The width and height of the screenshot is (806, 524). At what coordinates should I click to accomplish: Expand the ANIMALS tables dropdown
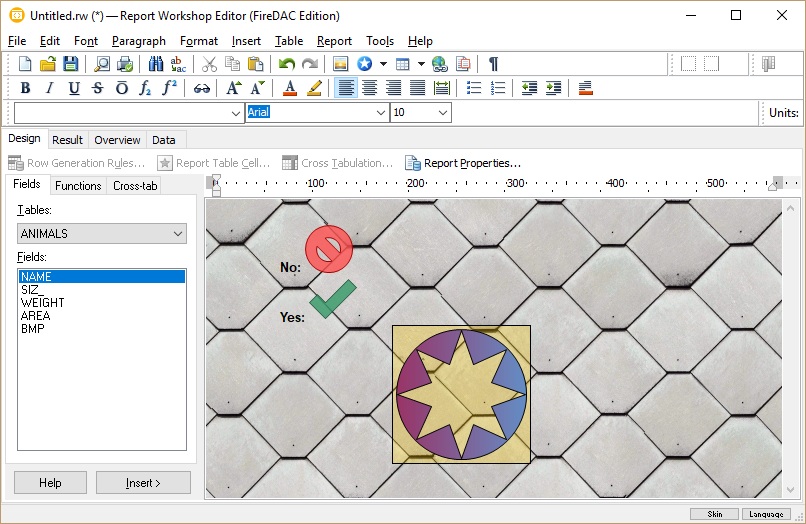(x=178, y=234)
